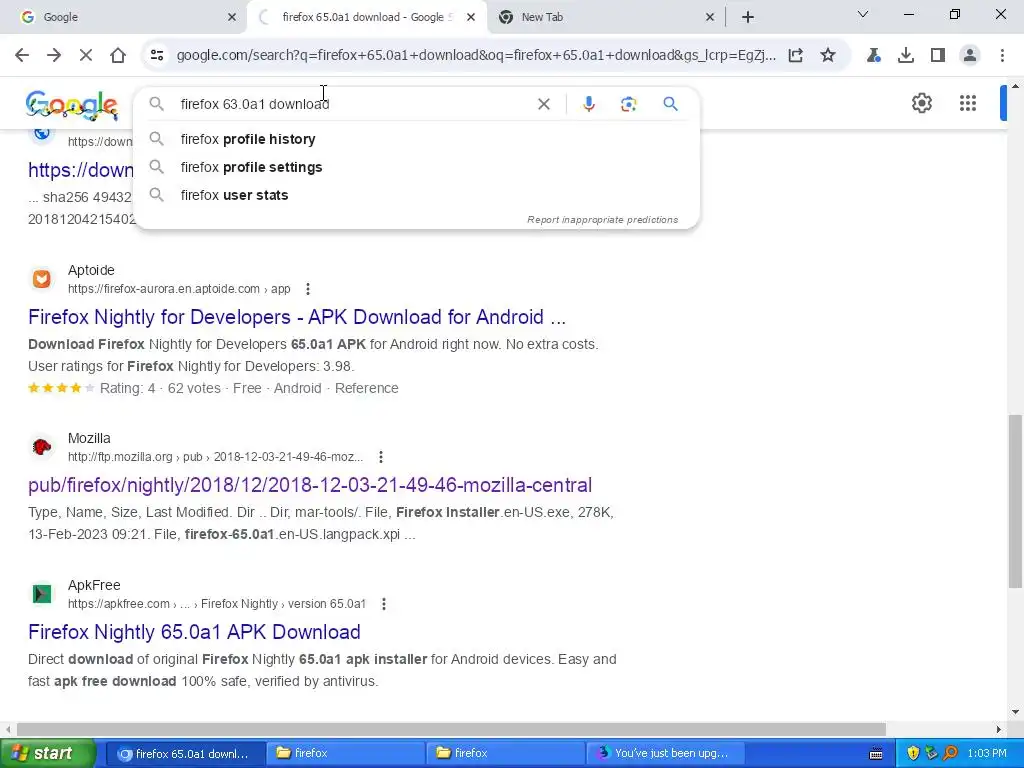Open the mozilla-central nightly pub link
The image size is (1024, 768).
[310, 485]
